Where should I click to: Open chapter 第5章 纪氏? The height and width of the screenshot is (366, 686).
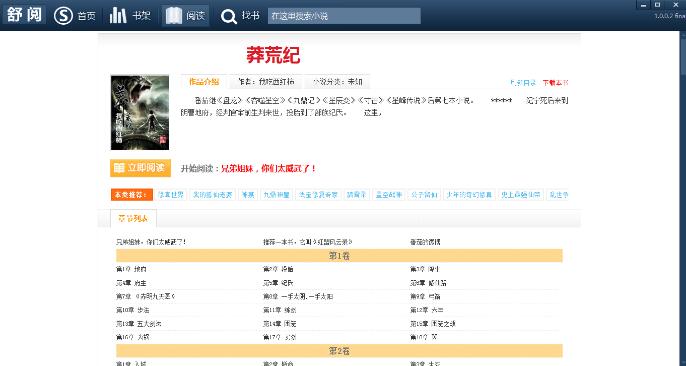pyautogui.click(x=278, y=283)
